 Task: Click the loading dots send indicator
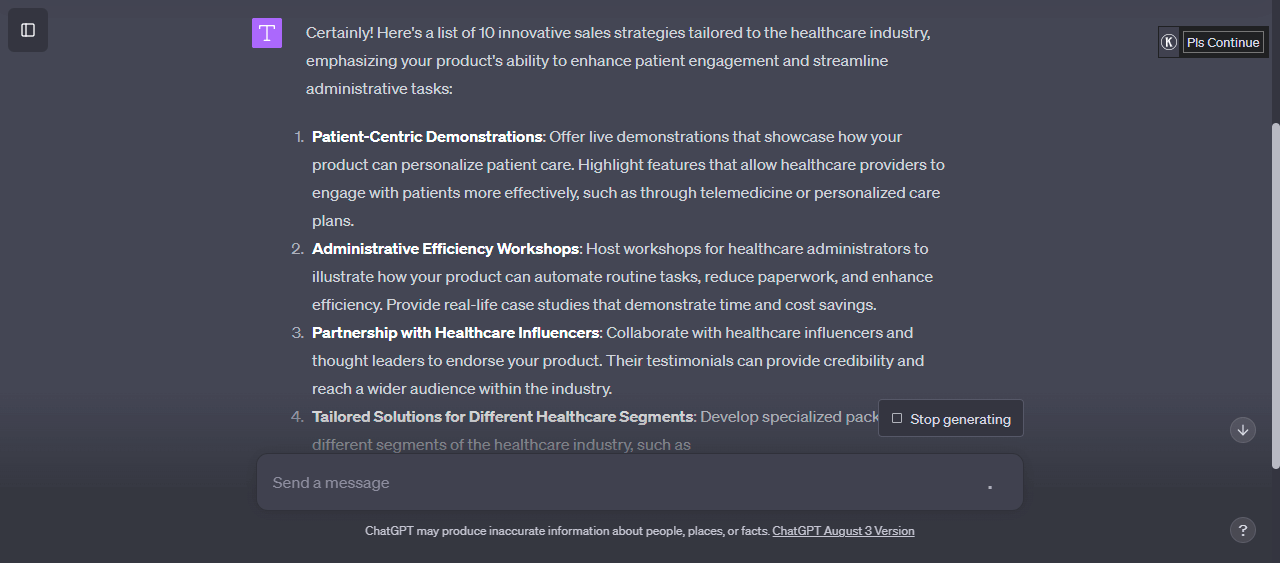coord(990,487)
